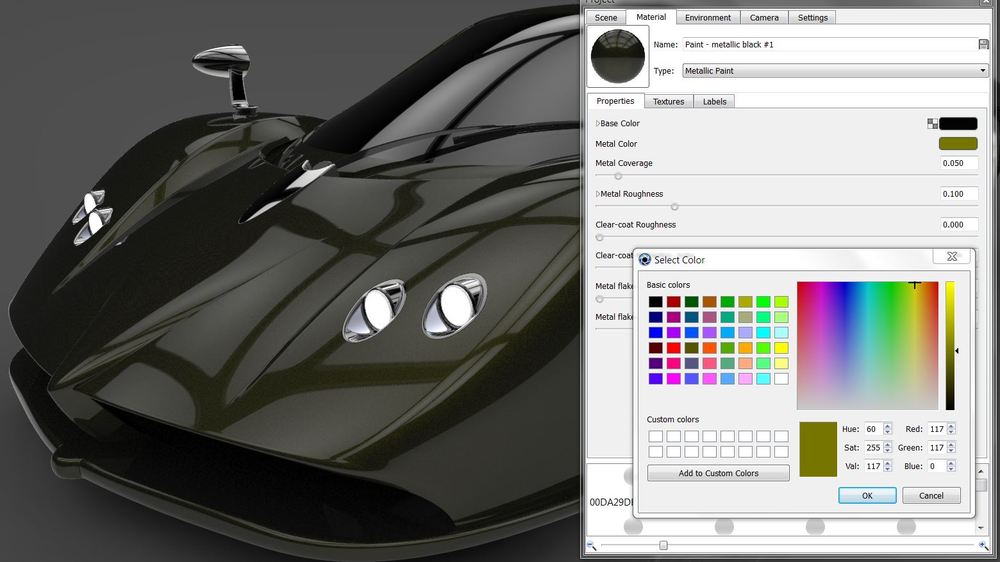Click the Metal Coverage slider handle
The height and width of the screenshot is (562, 1000).
click(x=618, y=176)
